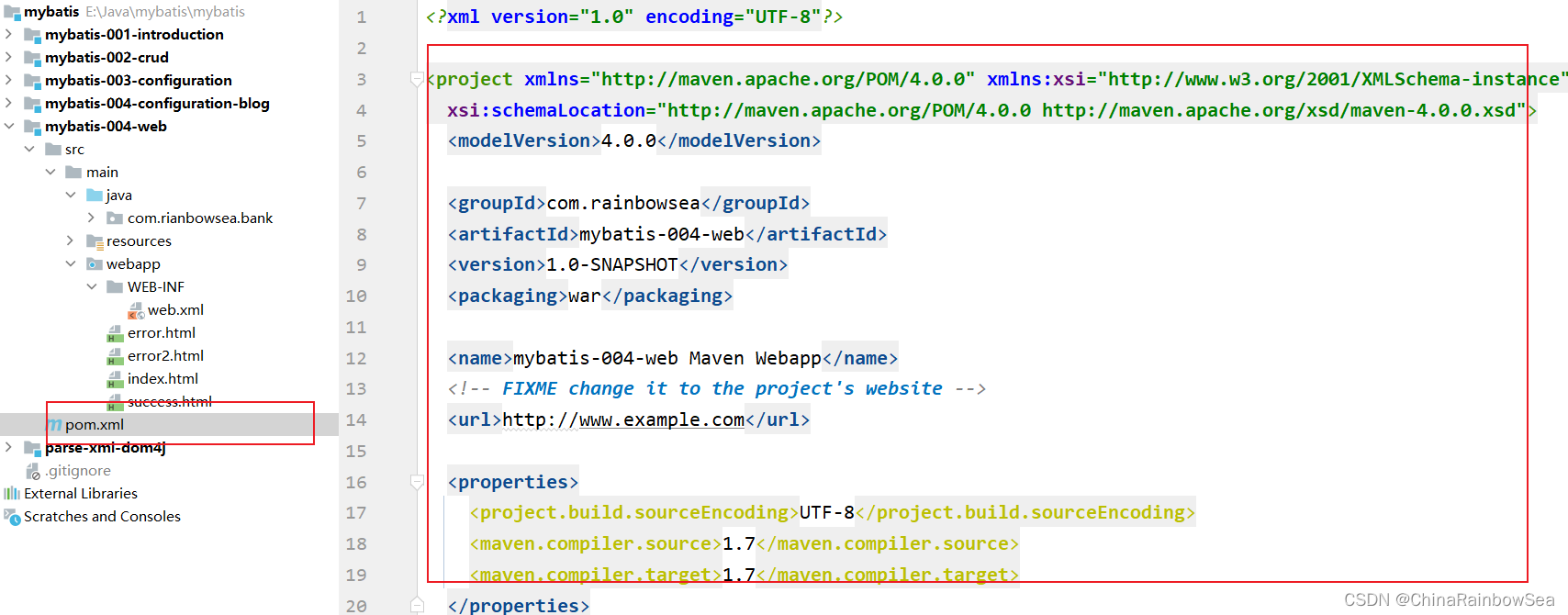Expand the com.rianbowsea.bank package
This screenshot has width=1568, height=615.
[x=92, y=218]
